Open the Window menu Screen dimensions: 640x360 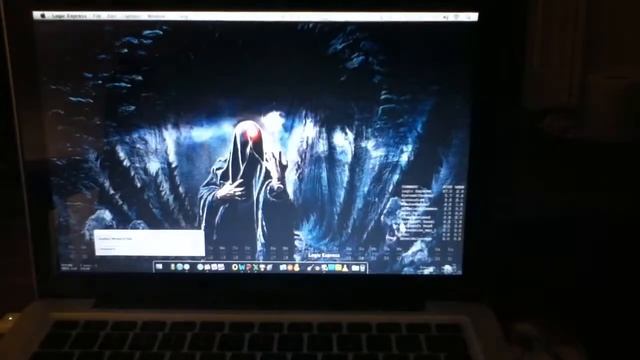click(x=156, y=16)
